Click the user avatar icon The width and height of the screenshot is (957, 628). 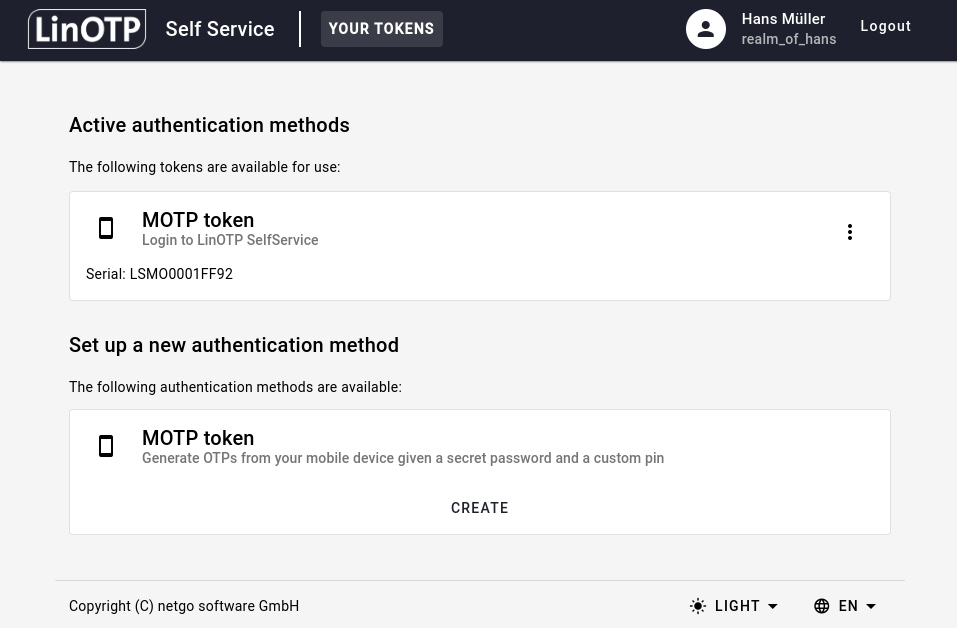coord(705,29)
